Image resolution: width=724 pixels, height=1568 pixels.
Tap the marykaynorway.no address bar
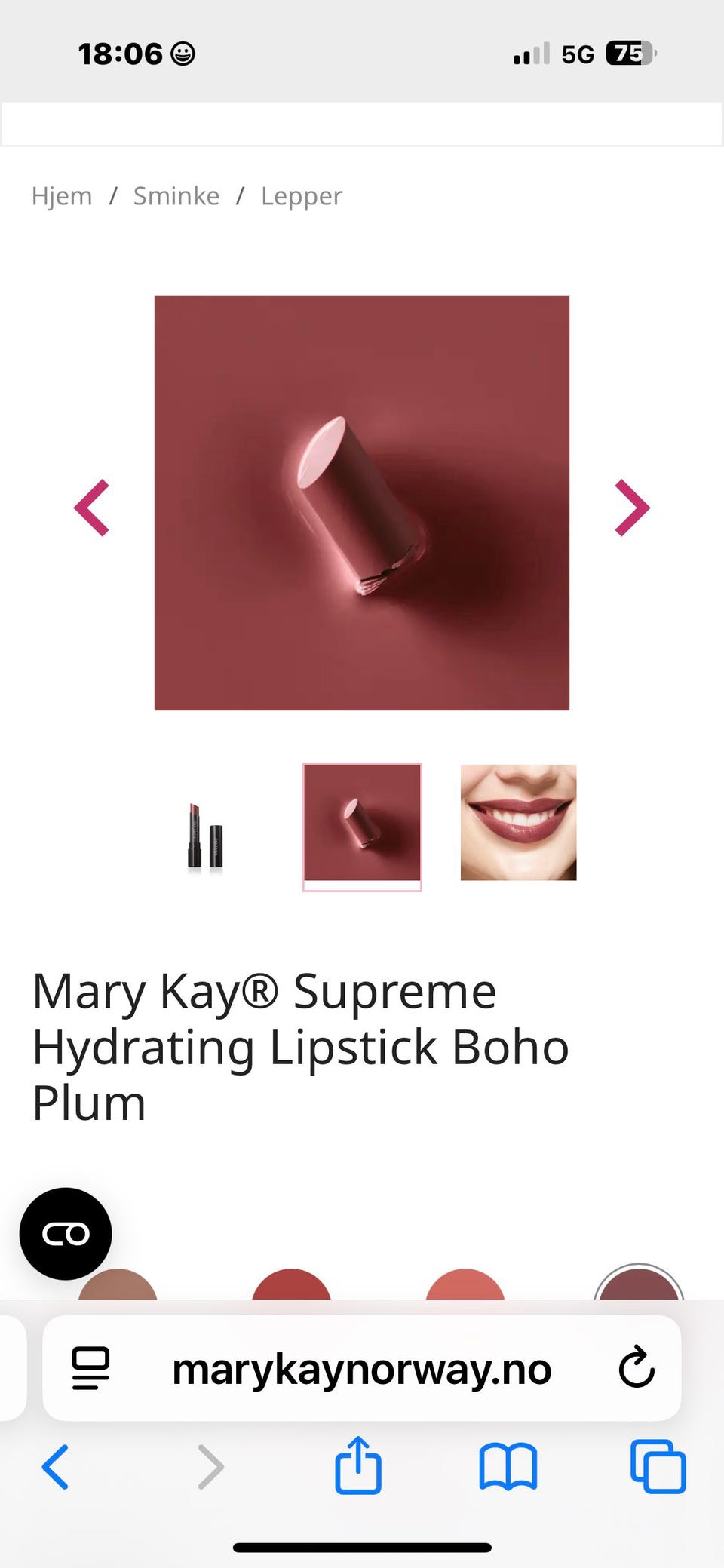(x=362, y=1368)
